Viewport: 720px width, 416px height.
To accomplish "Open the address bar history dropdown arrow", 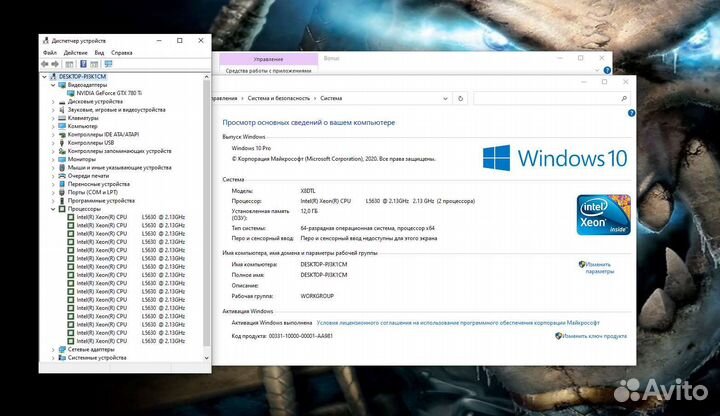I will click(445, 98).
